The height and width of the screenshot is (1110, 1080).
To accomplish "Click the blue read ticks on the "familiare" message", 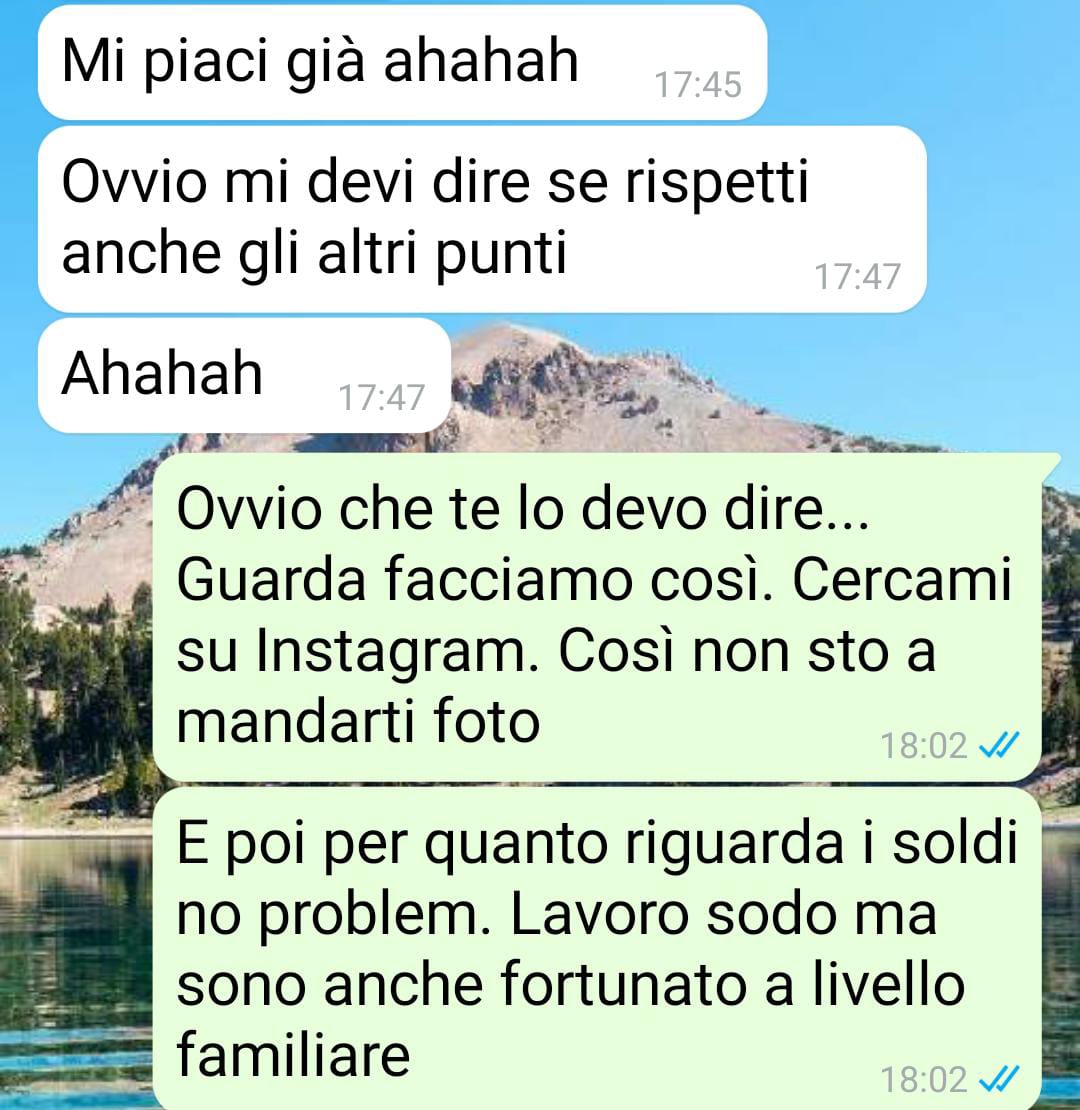I will pos(998,1080).
